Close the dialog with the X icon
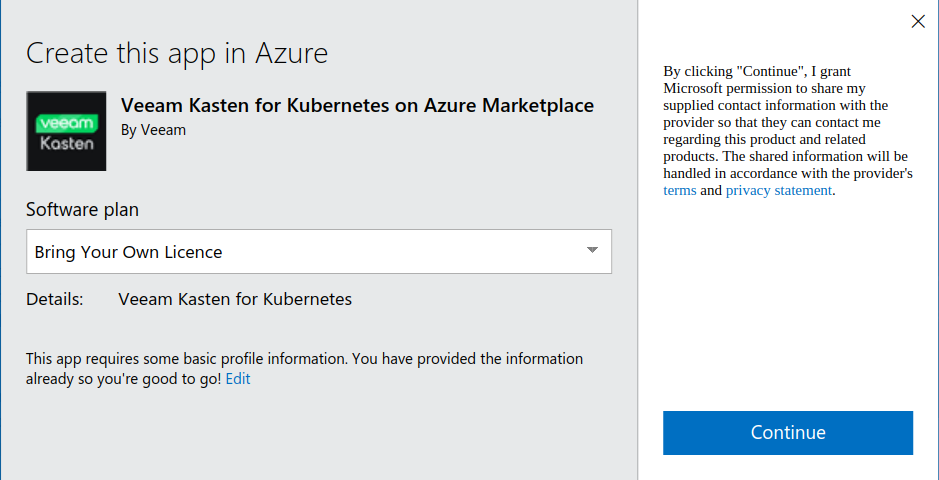The height and width of the screenshot is (480, 939). [x=917, y=22]
